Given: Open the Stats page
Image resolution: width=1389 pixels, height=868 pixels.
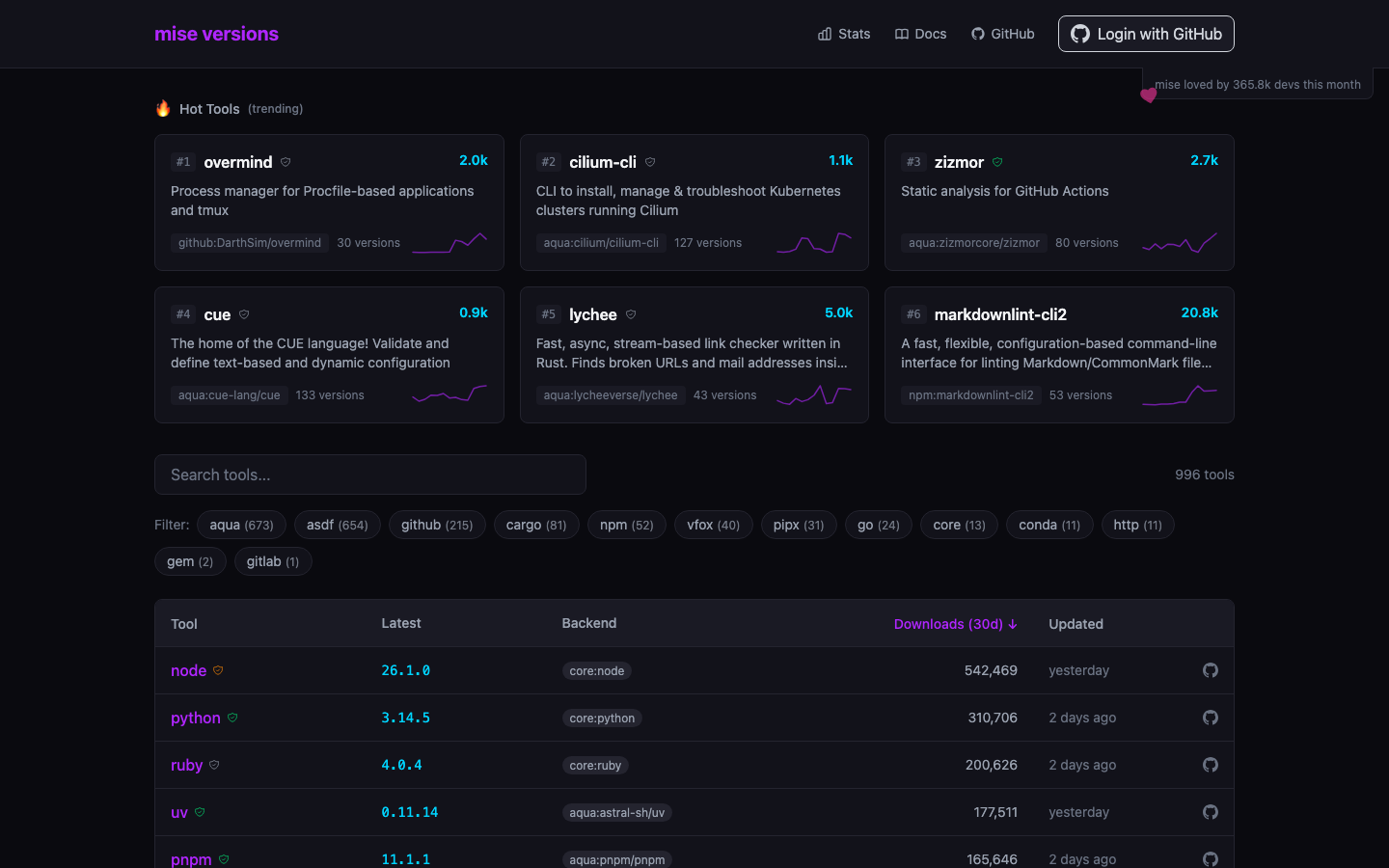Looking at the screenshot, I should (x=844, y=34).
